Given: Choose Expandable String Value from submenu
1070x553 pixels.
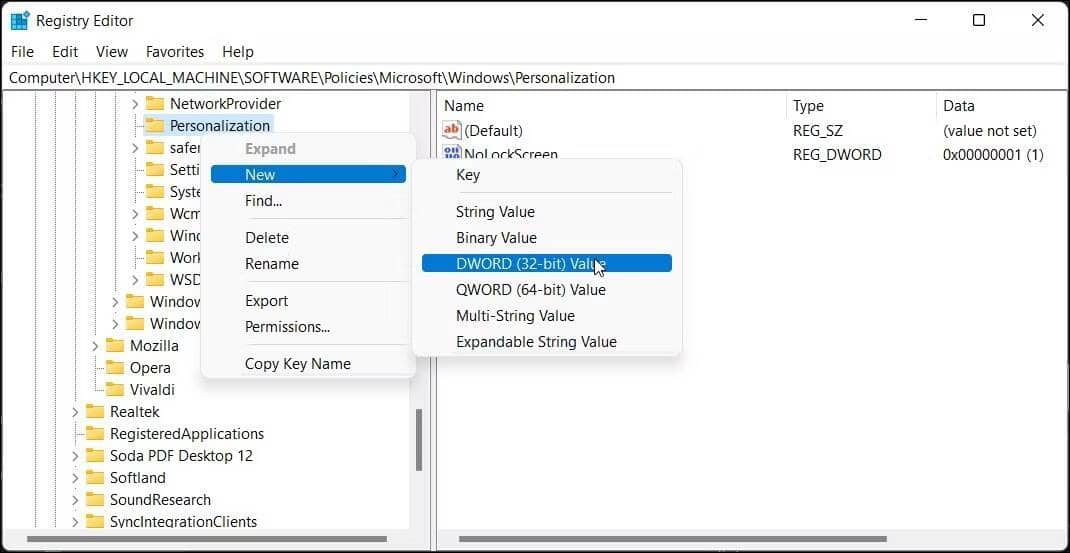Looking at the screenshot, I should 547,341.
